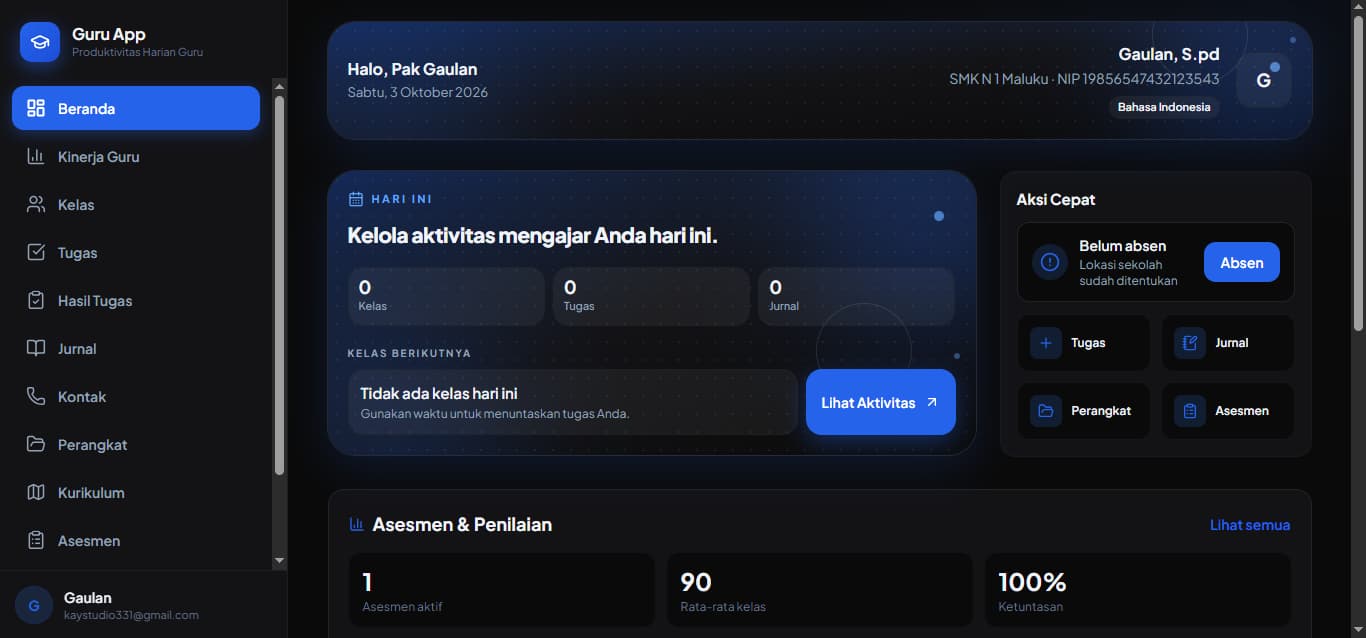Screen dimensions: 1366x638
Task: Open the Kelas menu item
Action: (x=136, y=204)
